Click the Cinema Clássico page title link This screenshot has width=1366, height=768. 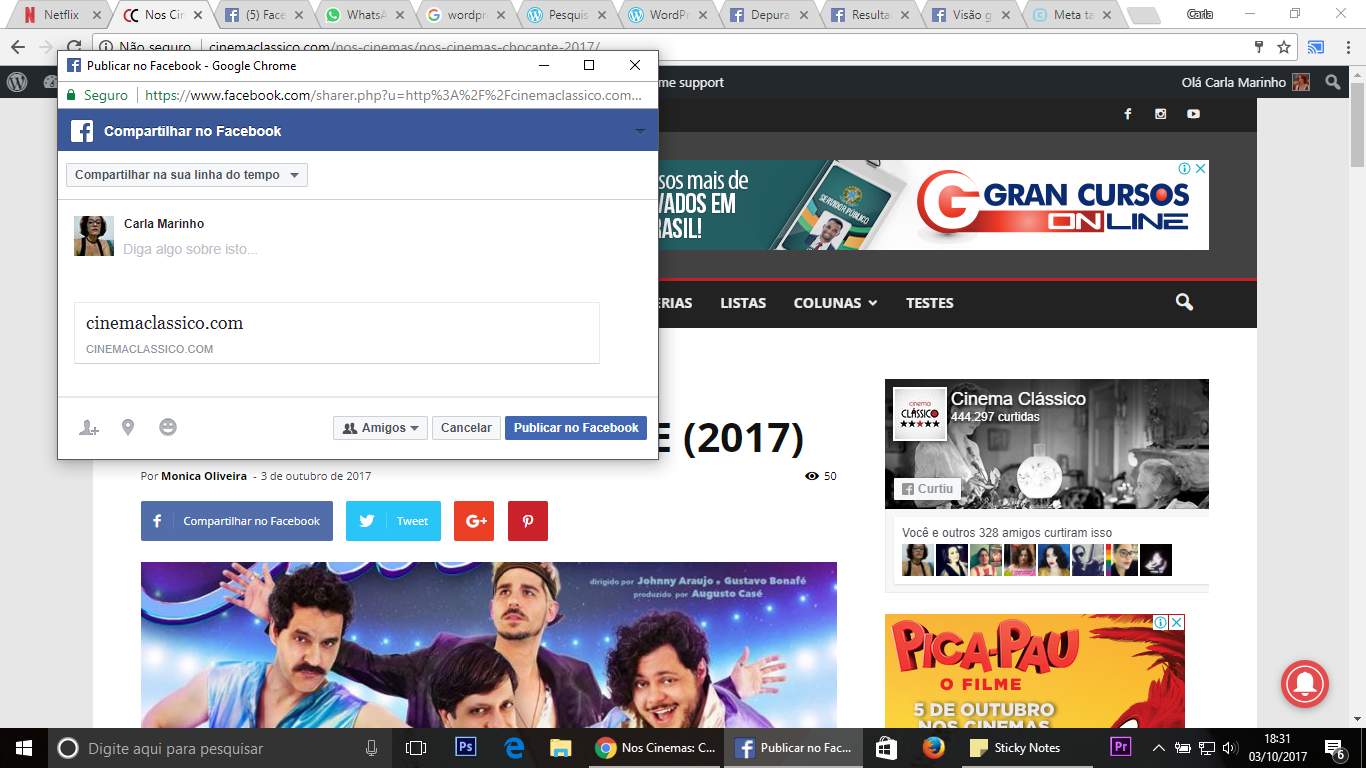tap(1018, 399)
